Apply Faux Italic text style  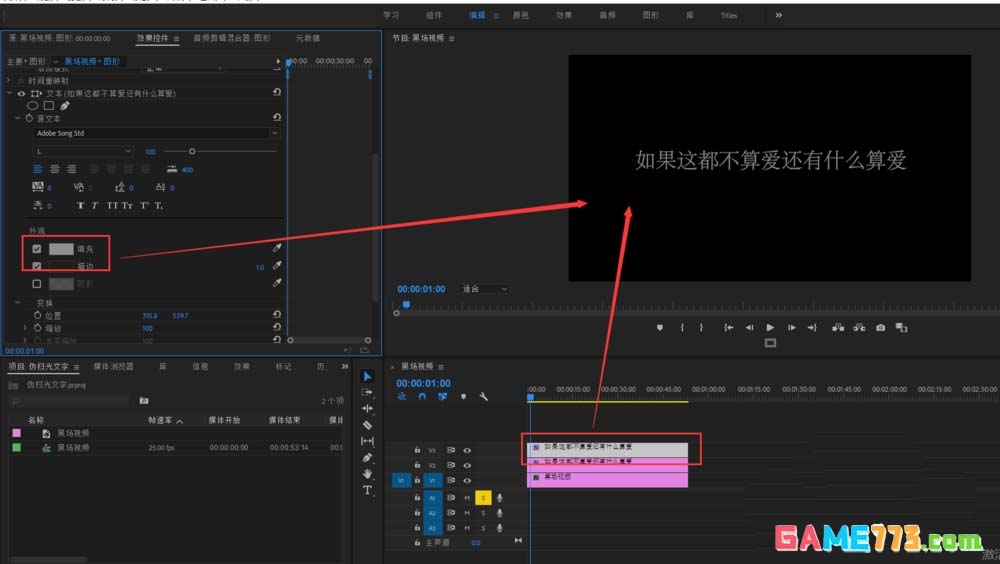[x=94, y=205]
